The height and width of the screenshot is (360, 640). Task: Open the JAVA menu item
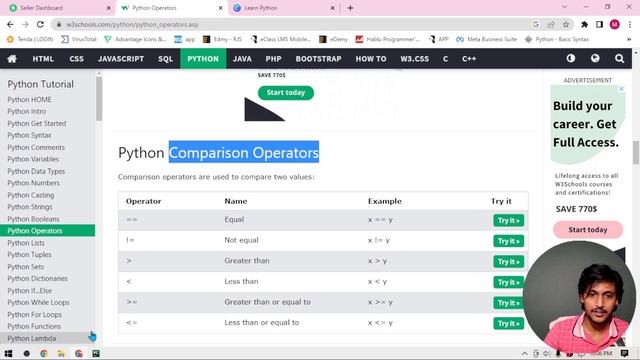pos(242,59)
